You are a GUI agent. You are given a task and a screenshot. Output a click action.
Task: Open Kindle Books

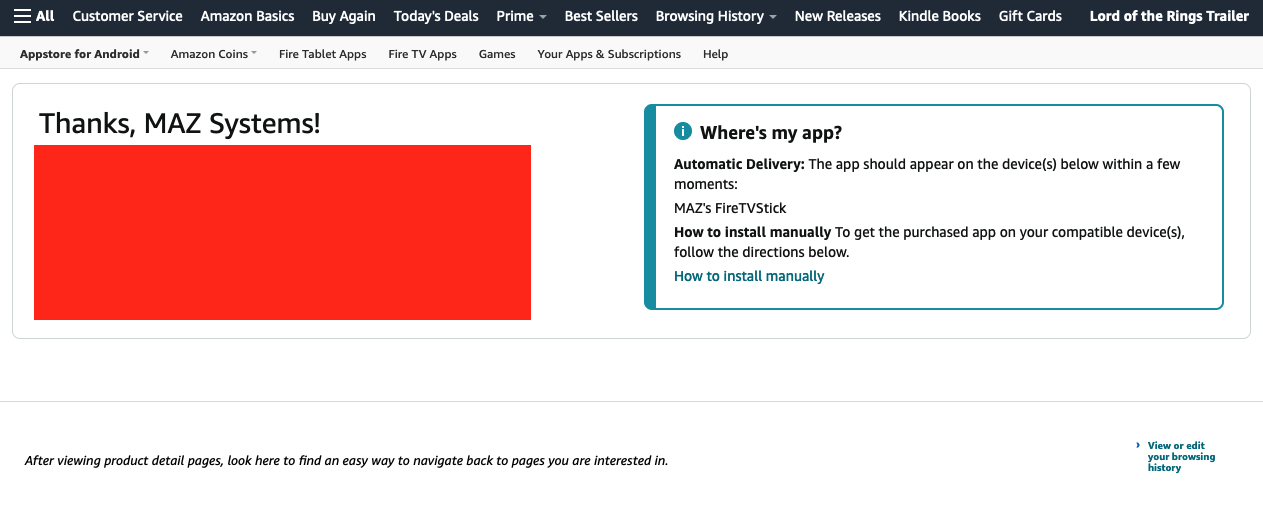pyautogui.click(x=940, y=16)
